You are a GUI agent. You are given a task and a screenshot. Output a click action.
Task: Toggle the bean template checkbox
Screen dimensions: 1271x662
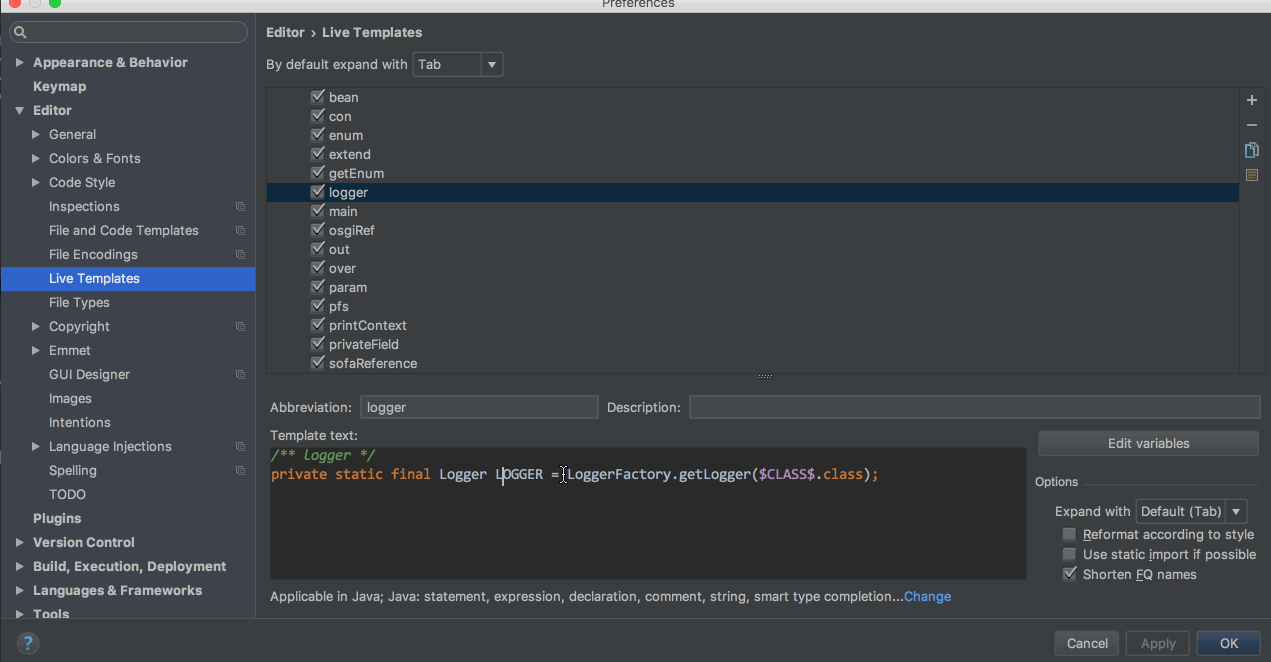click(x=318, y=97)
